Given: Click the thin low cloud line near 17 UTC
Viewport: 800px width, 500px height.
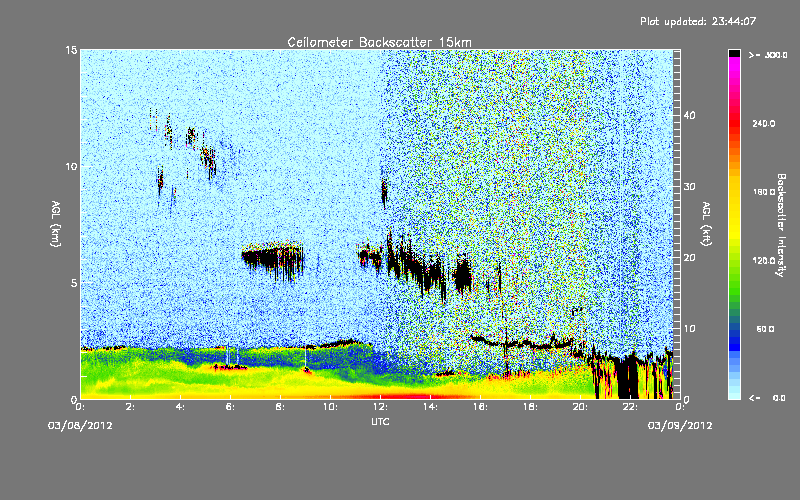Looking at the screenshot, I should pos(521,343).
